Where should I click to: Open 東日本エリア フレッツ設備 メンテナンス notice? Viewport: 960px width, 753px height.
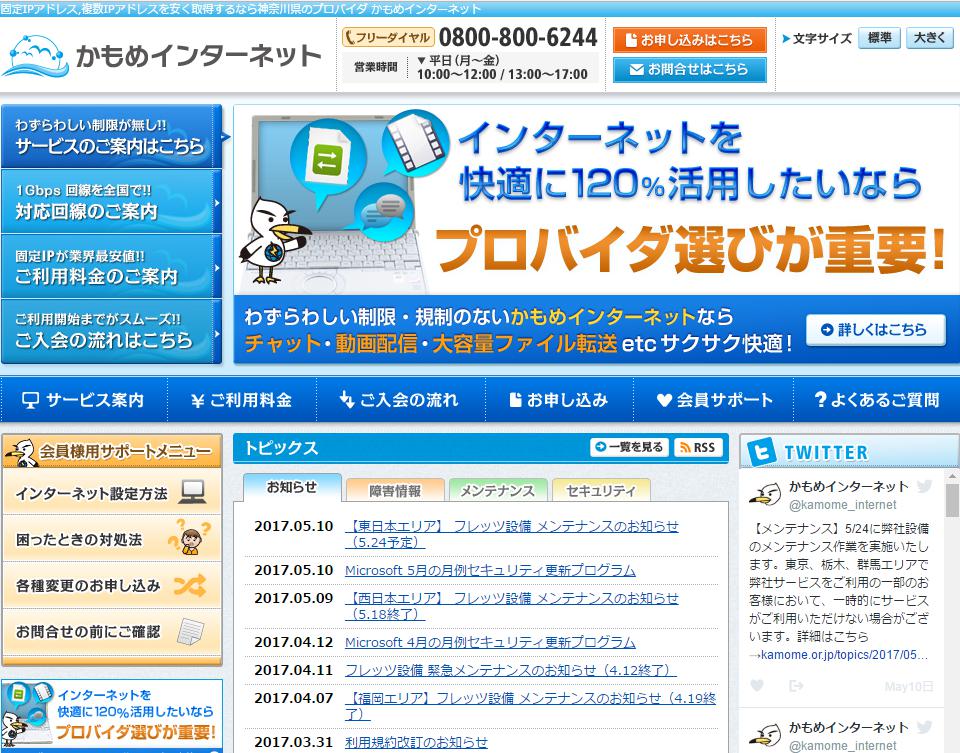tap(512, 534)
